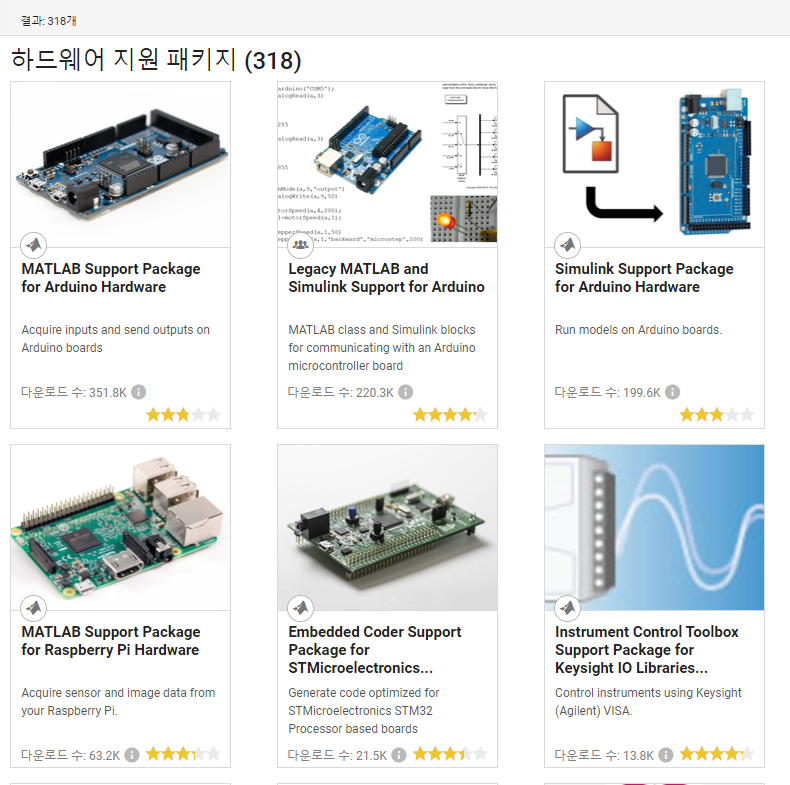The image size is (790, 785).
Task: Show download info for 220.3K downloads
Action: click(406, 392)
